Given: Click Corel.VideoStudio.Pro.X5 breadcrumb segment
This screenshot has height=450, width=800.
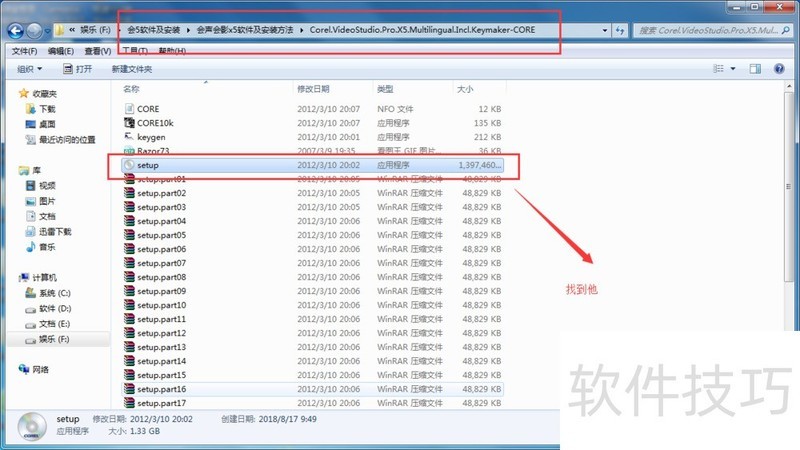Looking at the screenshot, I should click(422, 30).
